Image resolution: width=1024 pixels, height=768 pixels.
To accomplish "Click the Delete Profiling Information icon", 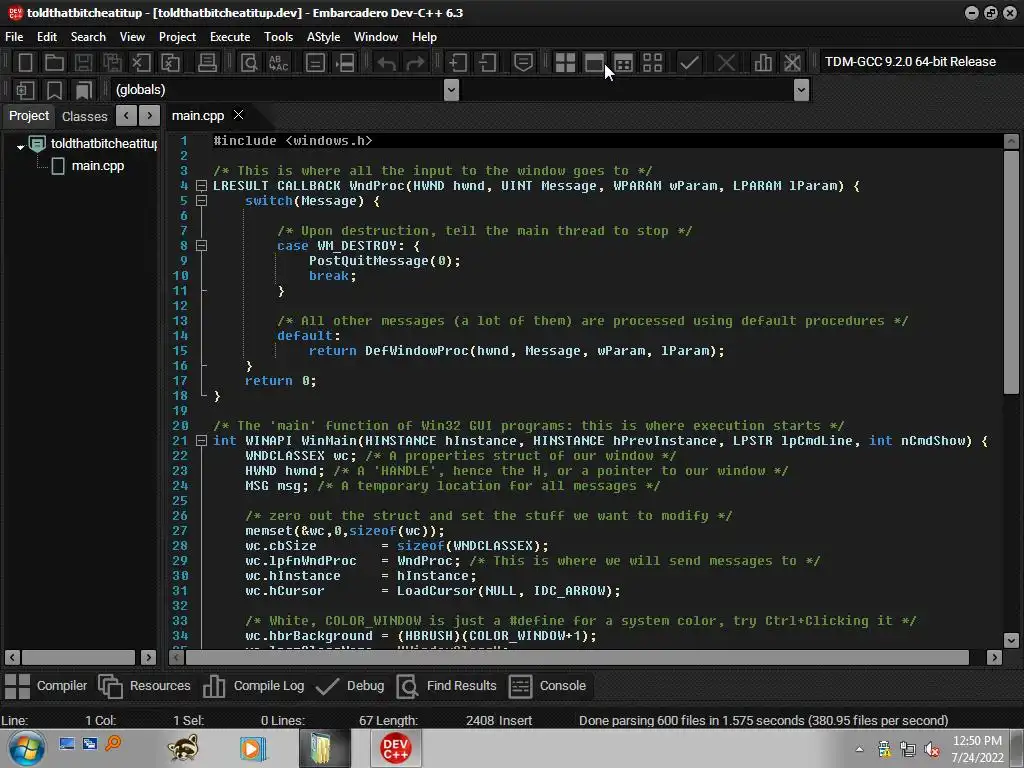I will 792,63.
